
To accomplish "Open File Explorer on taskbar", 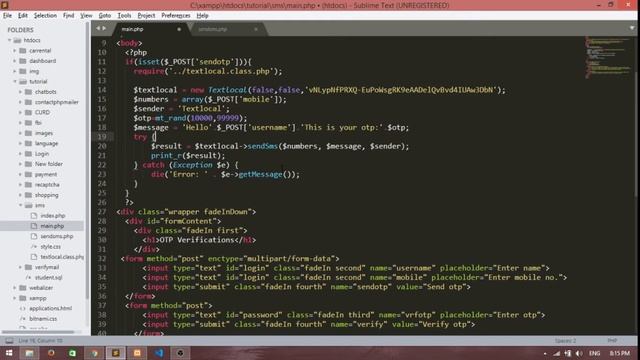I will 29,353.
